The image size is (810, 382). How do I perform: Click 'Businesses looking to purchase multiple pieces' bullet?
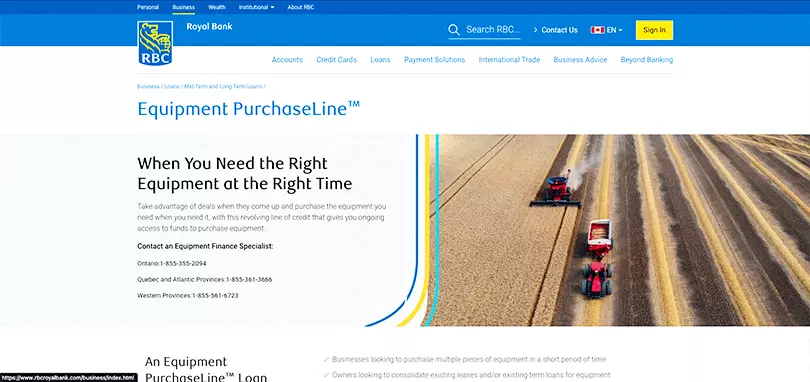tap(469, 359)
